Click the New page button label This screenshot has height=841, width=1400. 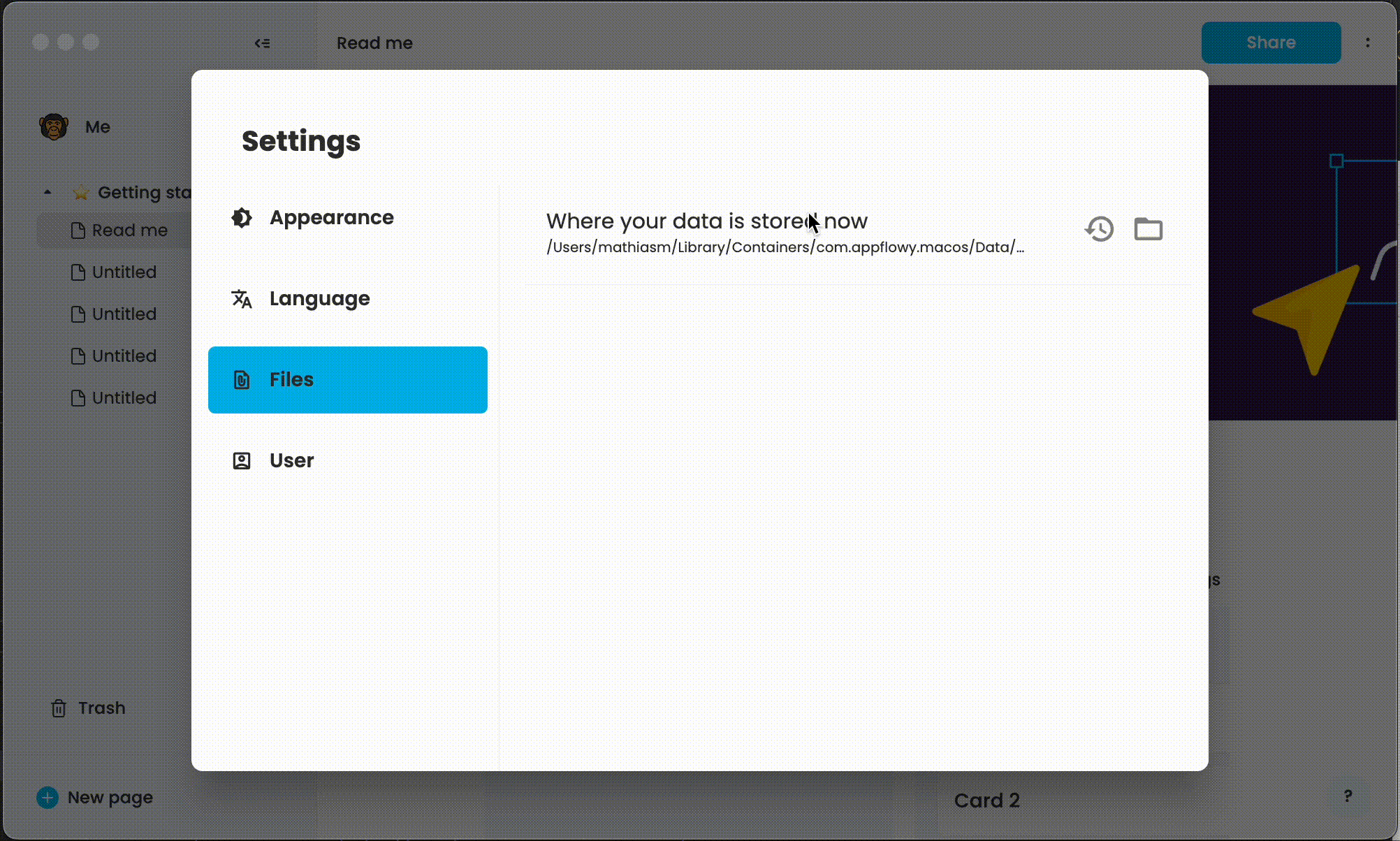[110, 798]
